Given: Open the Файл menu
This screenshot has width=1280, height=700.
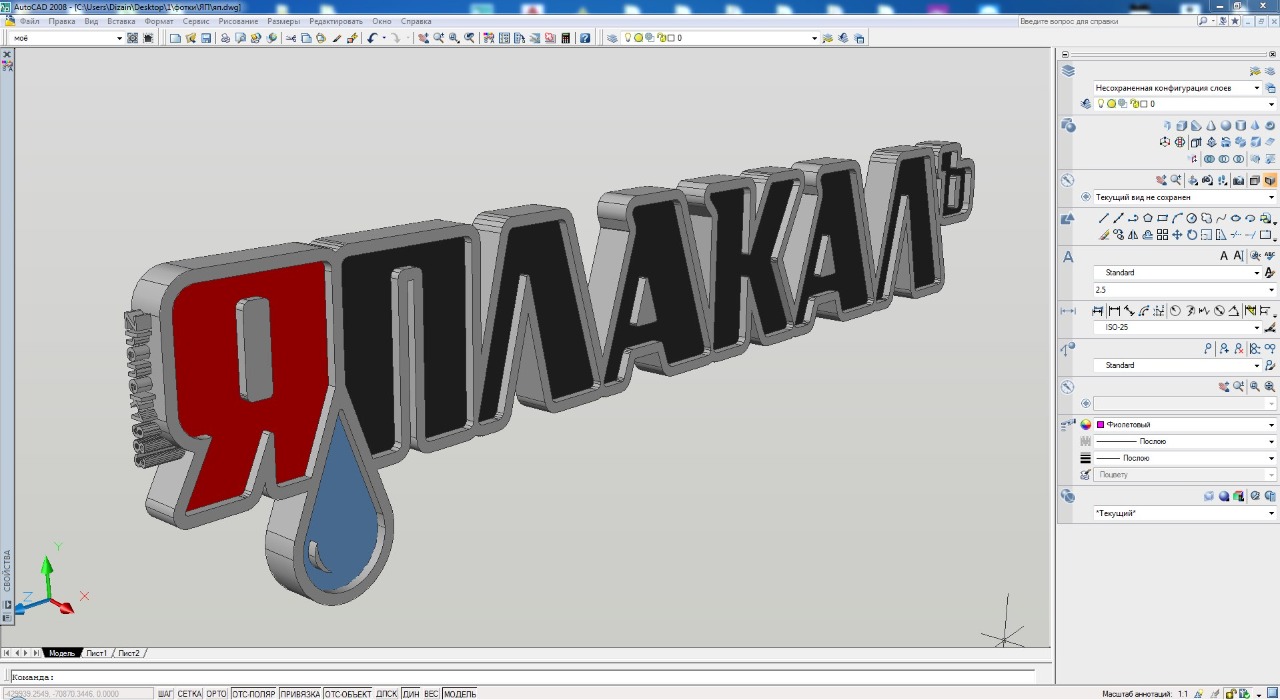Looking at the screenshot, I should pos(30,21).
